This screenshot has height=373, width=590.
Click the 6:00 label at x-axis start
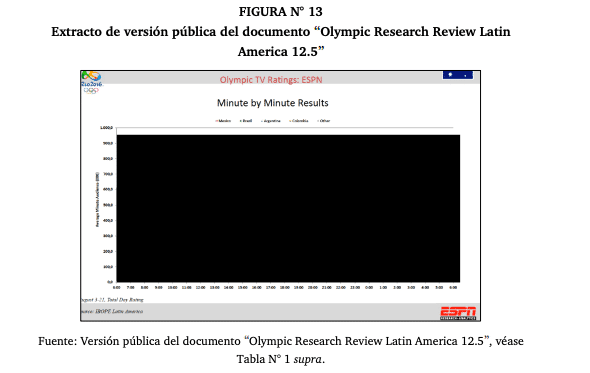click(117, 288)
